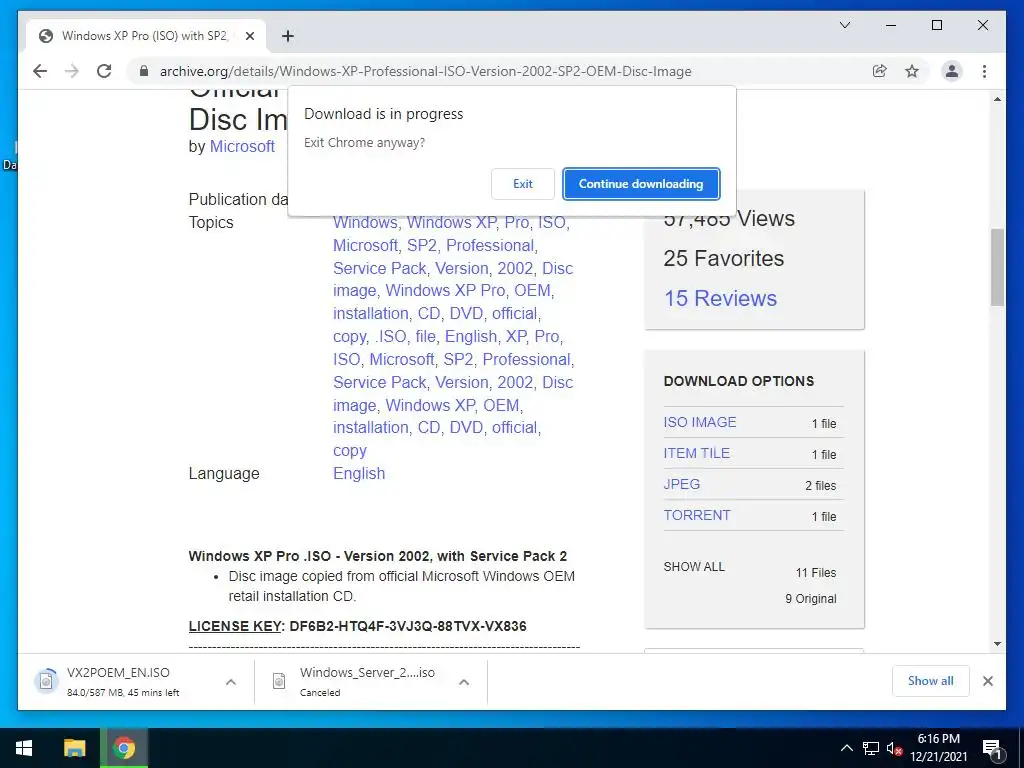Minimize the Chrome window

(x=891, y=25)
